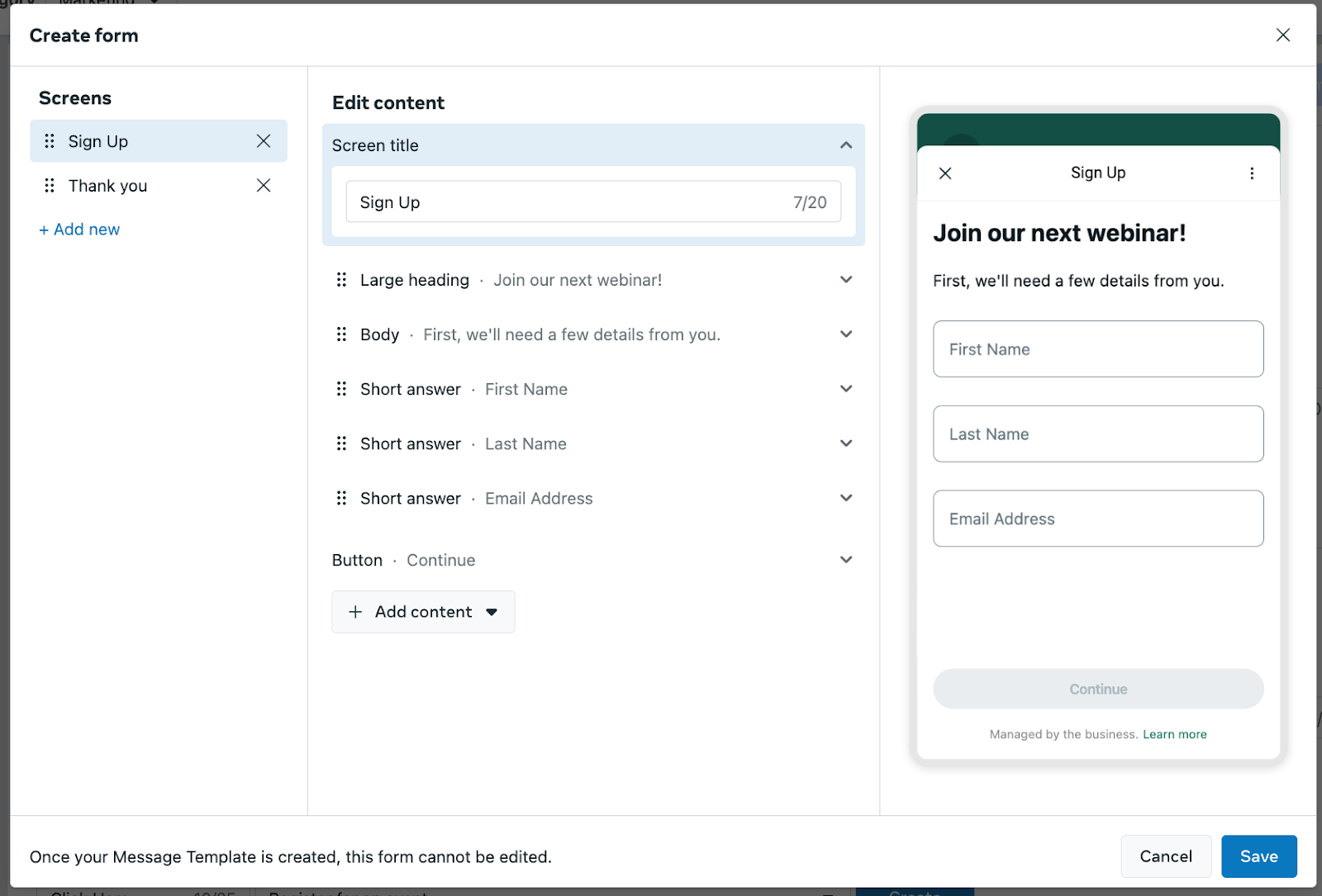Click drag handle for Last Name short answer
This screenshot has height=896, width=1322.
click(x=341, y=443)
